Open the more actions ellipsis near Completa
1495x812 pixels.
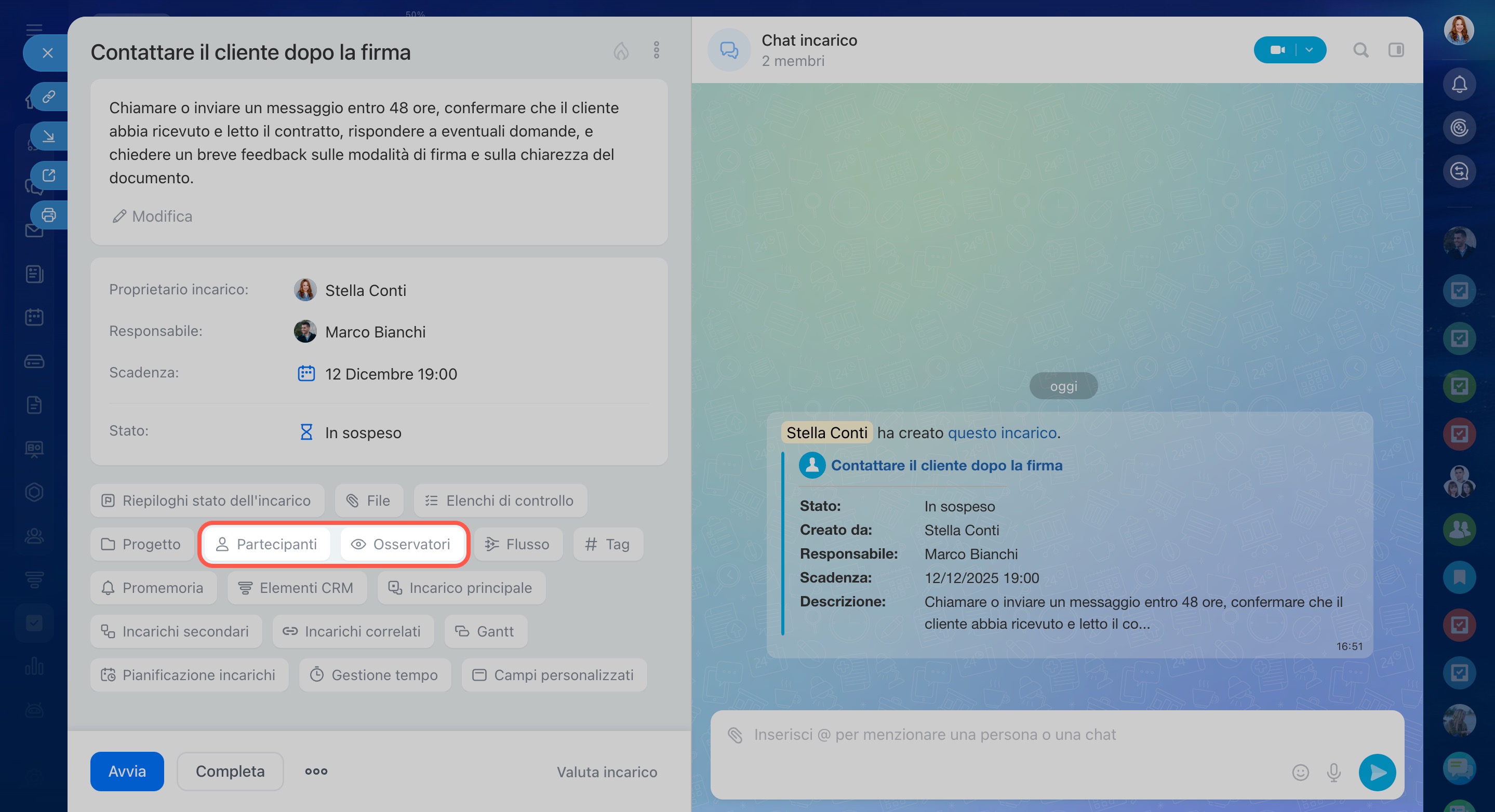(x=316, y=772)
